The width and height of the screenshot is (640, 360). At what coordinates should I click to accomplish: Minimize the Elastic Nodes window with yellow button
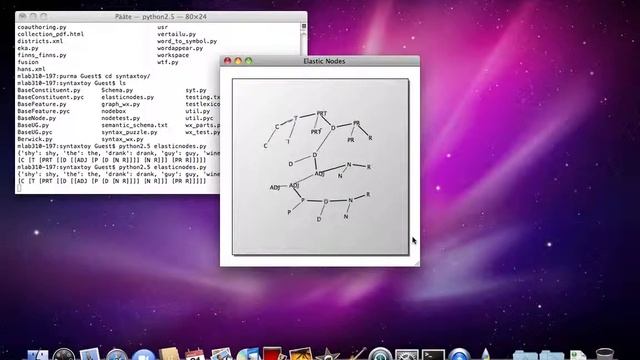click(x=238, y=61)
